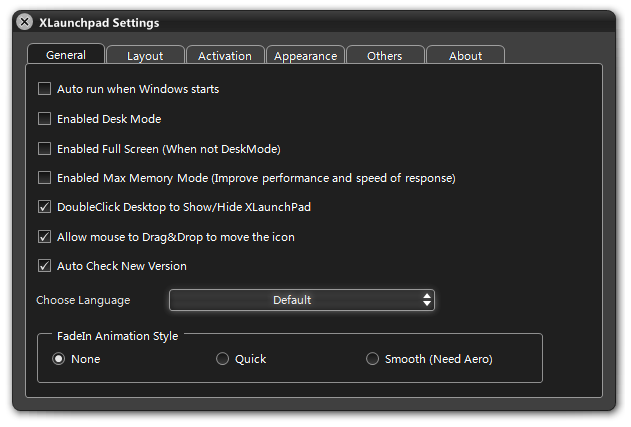The width and height of the screenshot is (631, 427).
Task: Uncheck DoubleClick Desktop to Show/Hide XLaunchPad
Action: tap(44, 207)
